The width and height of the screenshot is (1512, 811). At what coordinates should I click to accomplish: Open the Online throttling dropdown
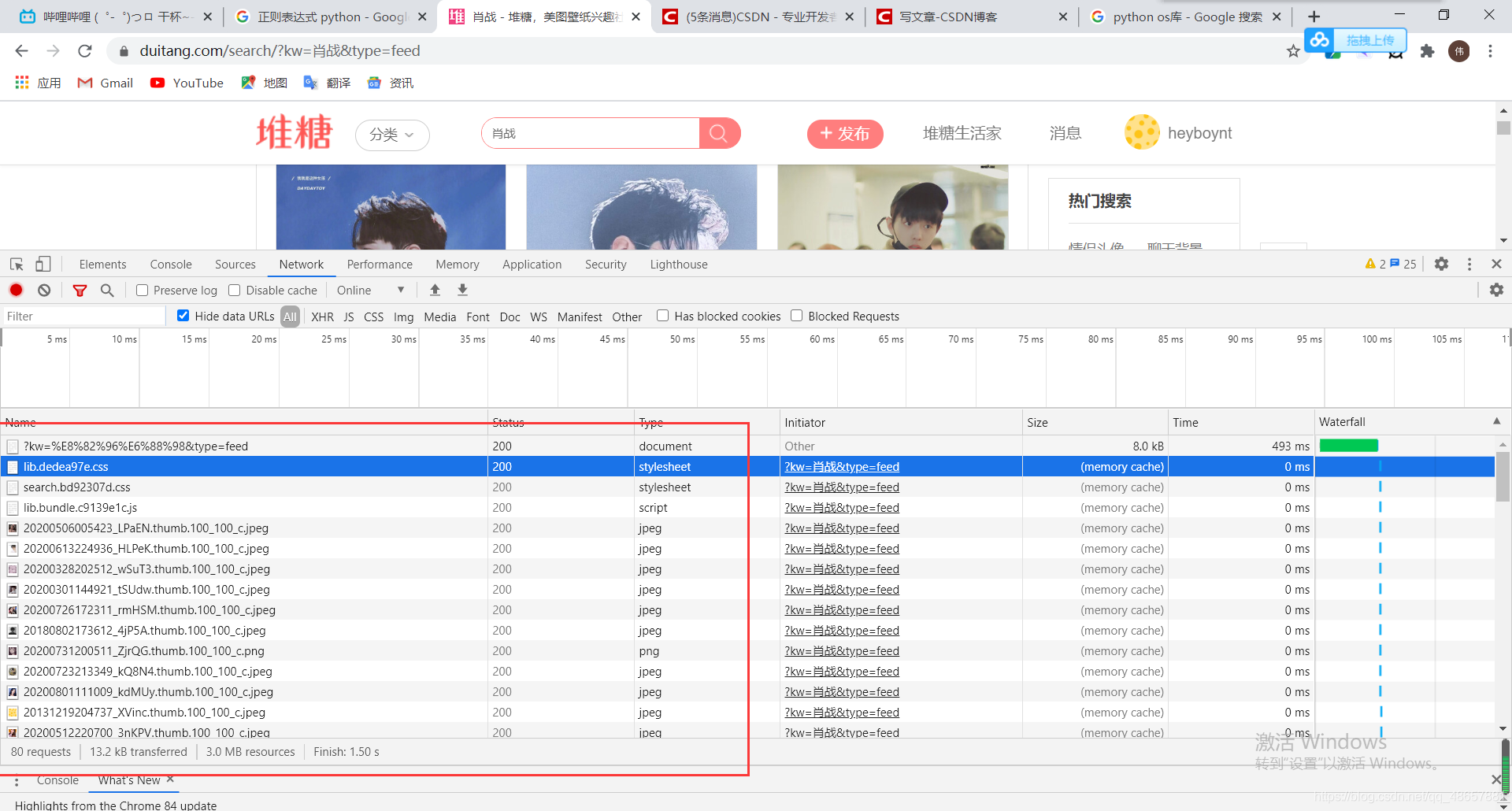point(370,290)
